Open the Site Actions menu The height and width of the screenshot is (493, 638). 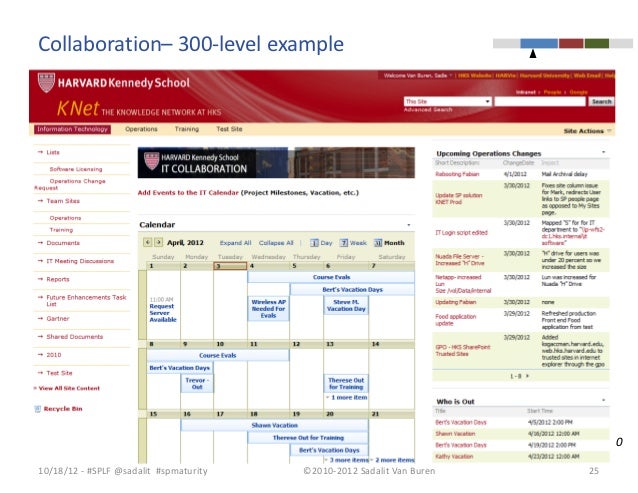click(x=587, y=131)
